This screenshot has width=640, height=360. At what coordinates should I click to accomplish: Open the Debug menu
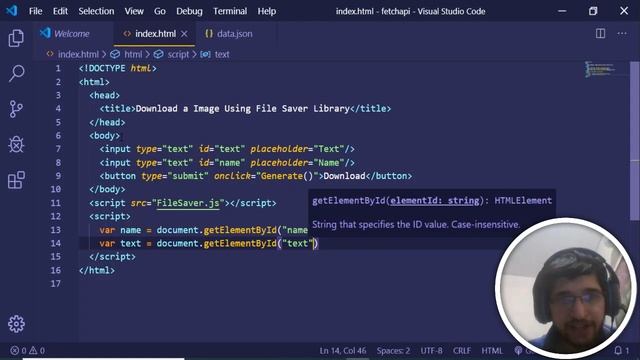click(x=189, y=11)
